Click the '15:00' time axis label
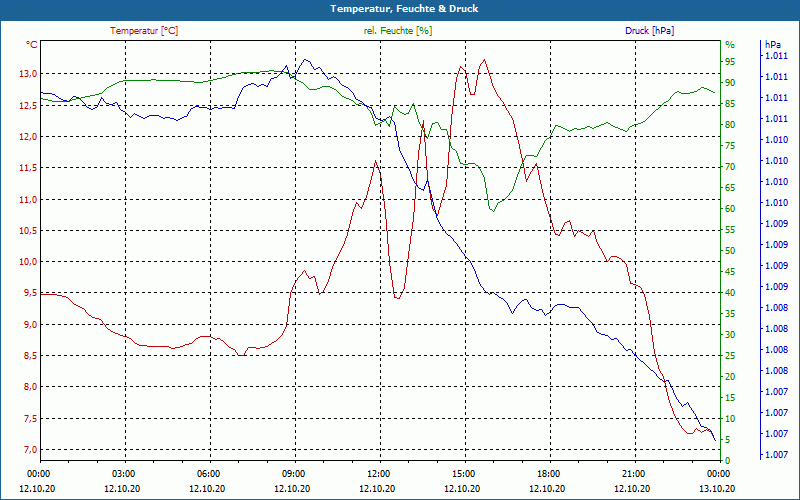Screen dimensions: 800x500 point(463,473)
